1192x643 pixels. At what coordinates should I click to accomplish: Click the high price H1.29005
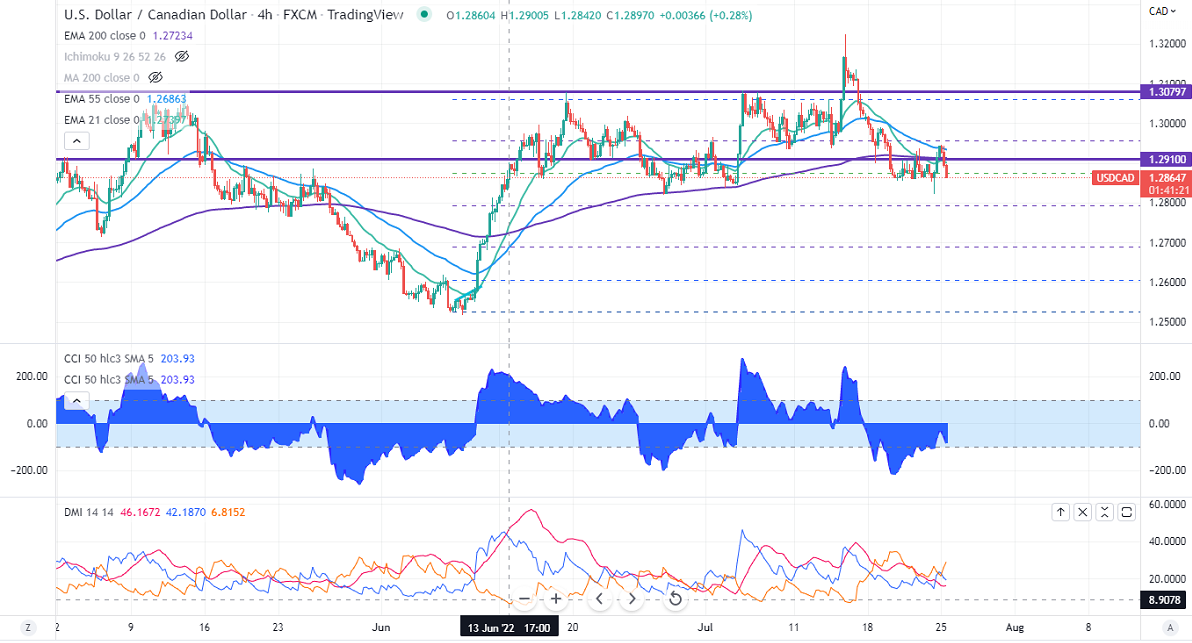pos(525,15)
